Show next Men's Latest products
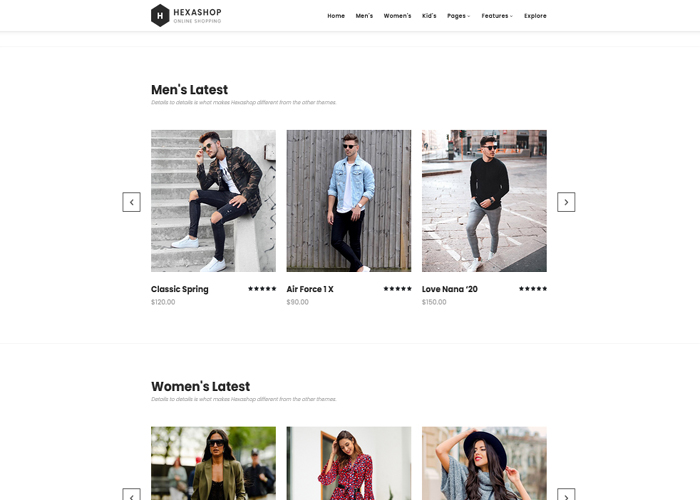 [x=566, y=202]
